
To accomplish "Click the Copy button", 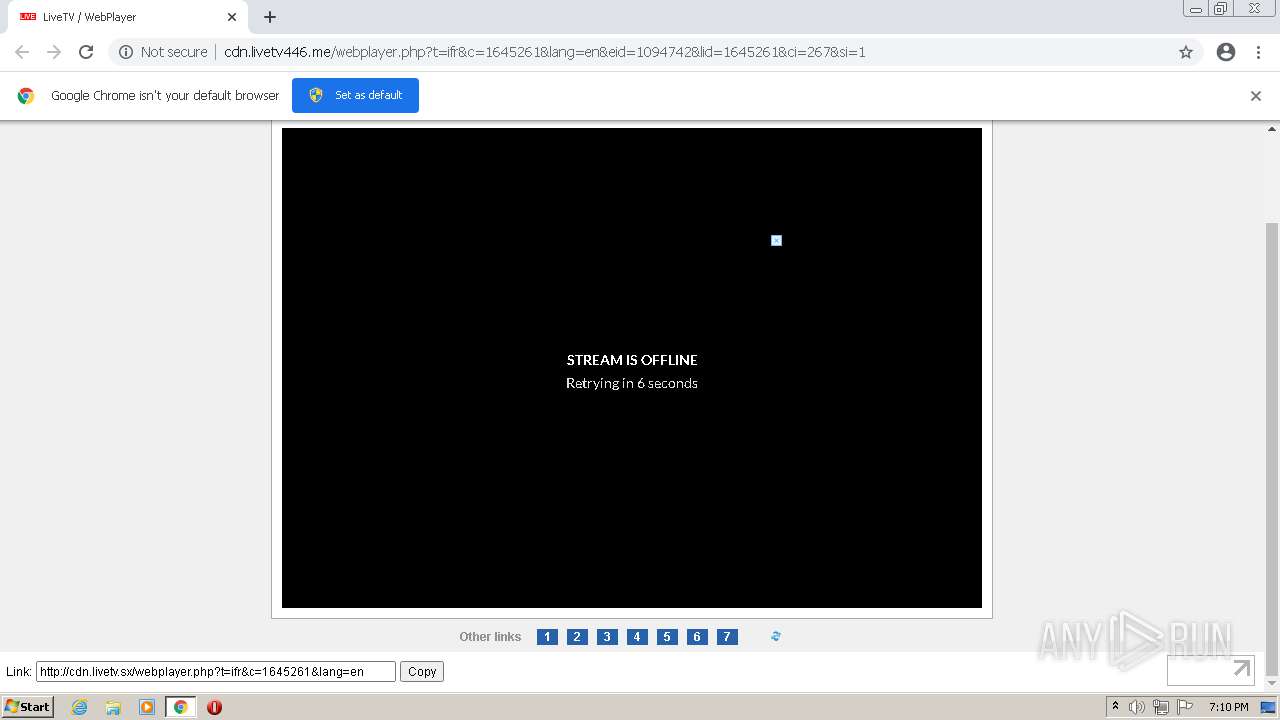I will point(422,672).
